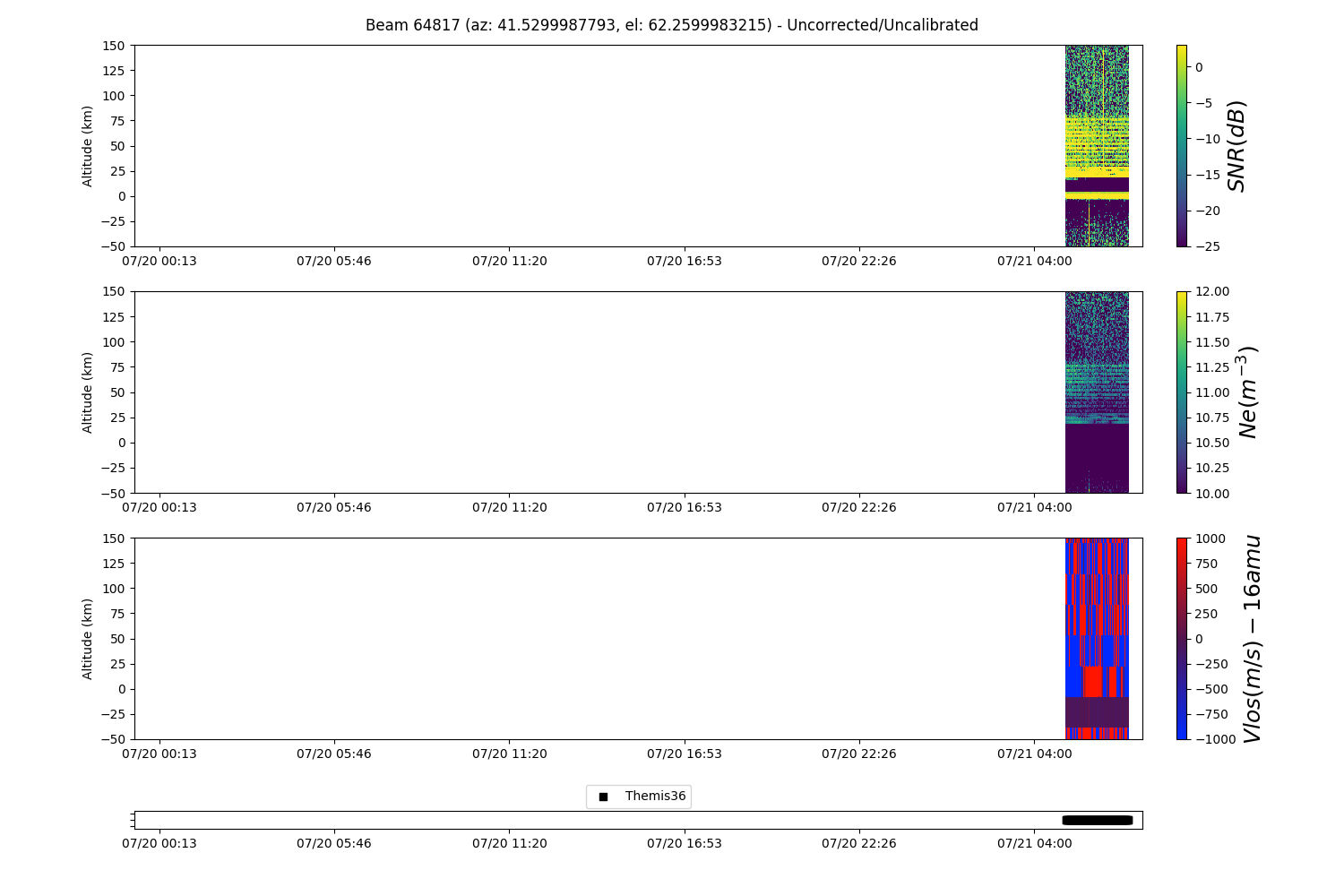Click the SNR colorbar tick labeled −15
The height and width of the screenshot is (896, 1344).
click(x=1206, y=175)
